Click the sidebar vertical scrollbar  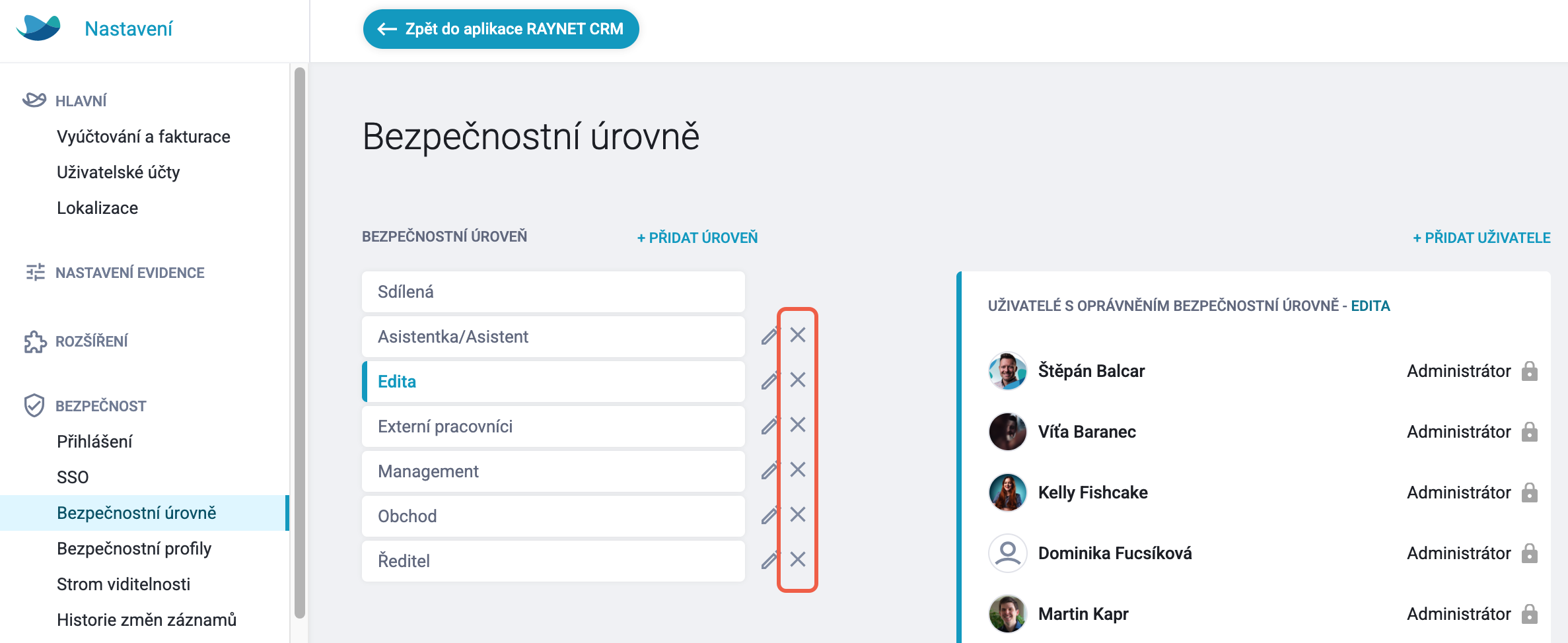(300, 343)
